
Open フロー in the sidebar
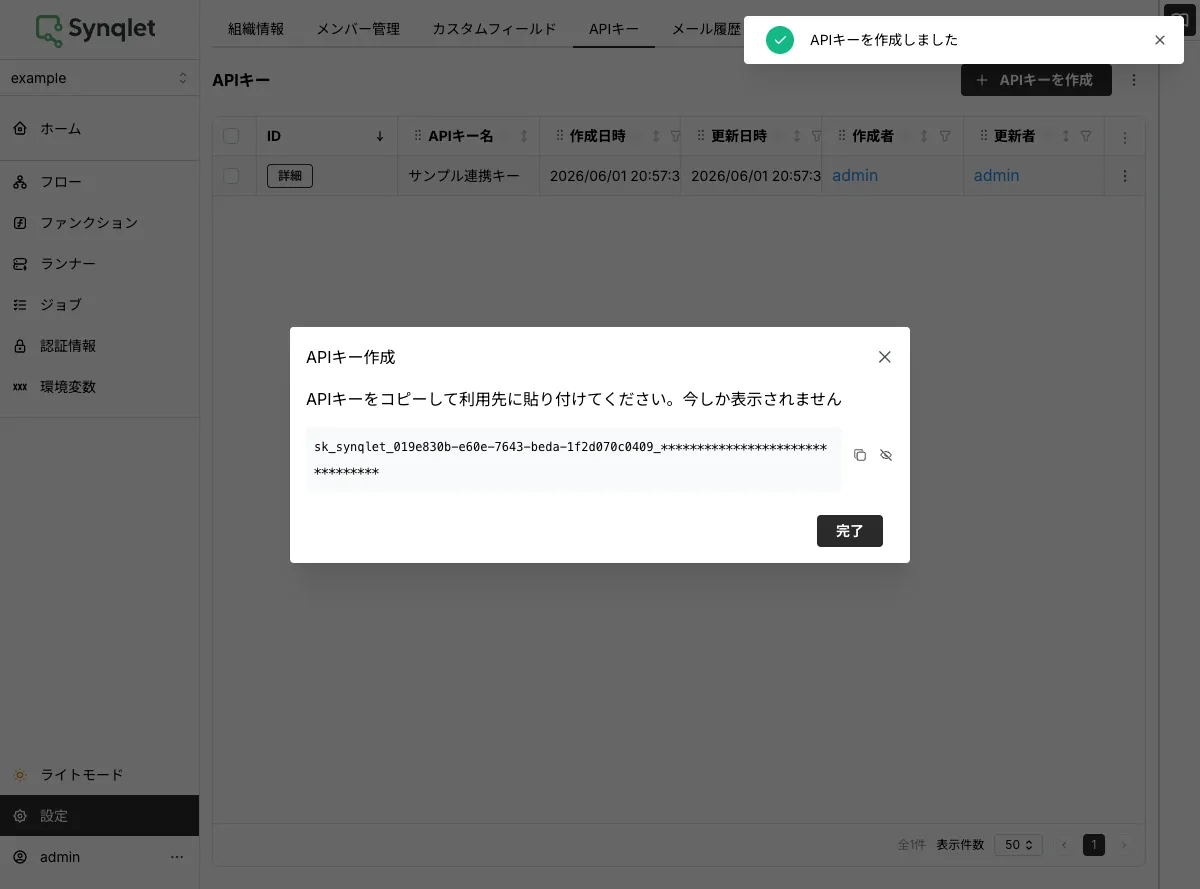click(99, 182)
